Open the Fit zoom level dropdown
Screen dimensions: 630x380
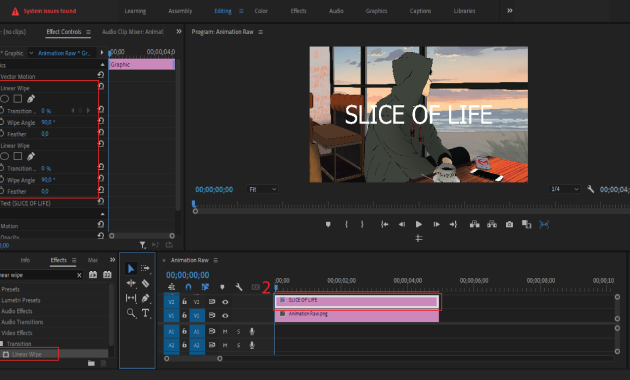(x=262, y=189)
